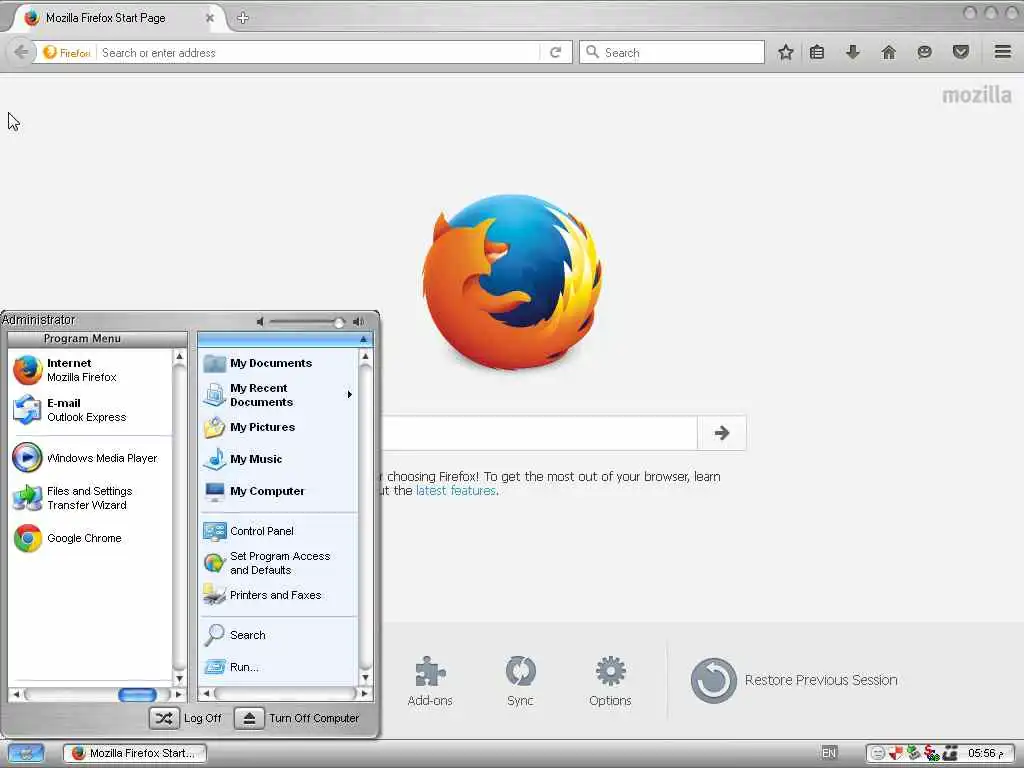Open Search from start menu
This screenshot has height=768, width=1024.
tap(278, 635)
